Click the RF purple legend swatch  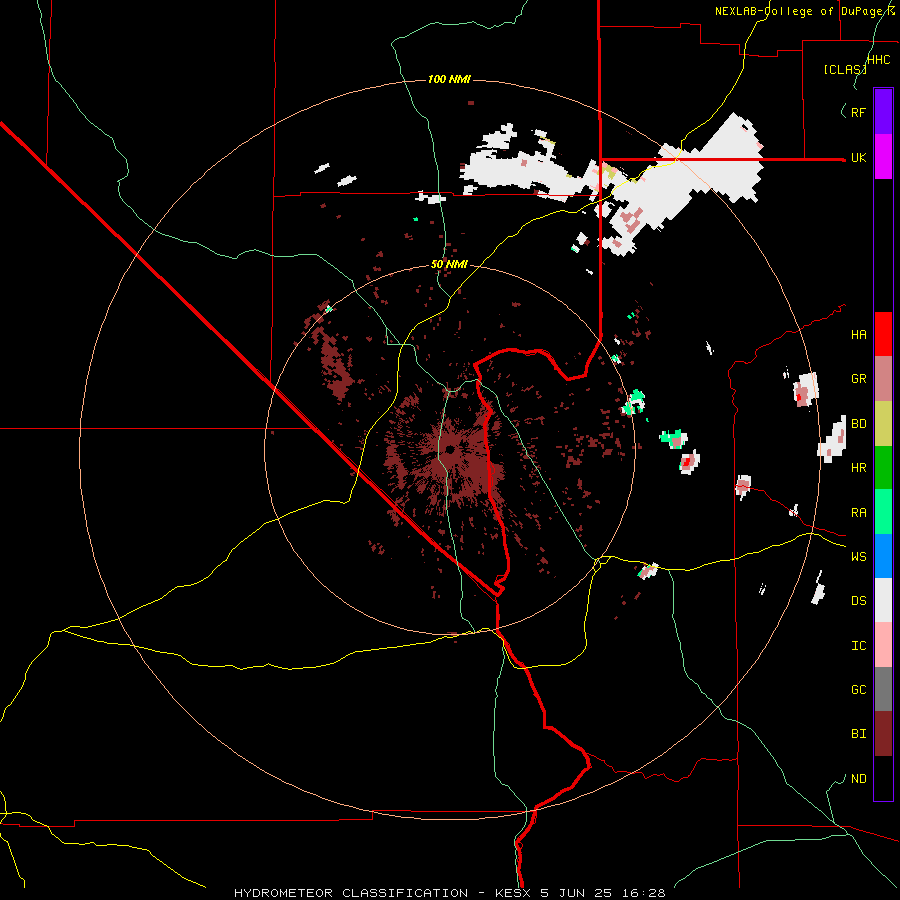(883, 111)
